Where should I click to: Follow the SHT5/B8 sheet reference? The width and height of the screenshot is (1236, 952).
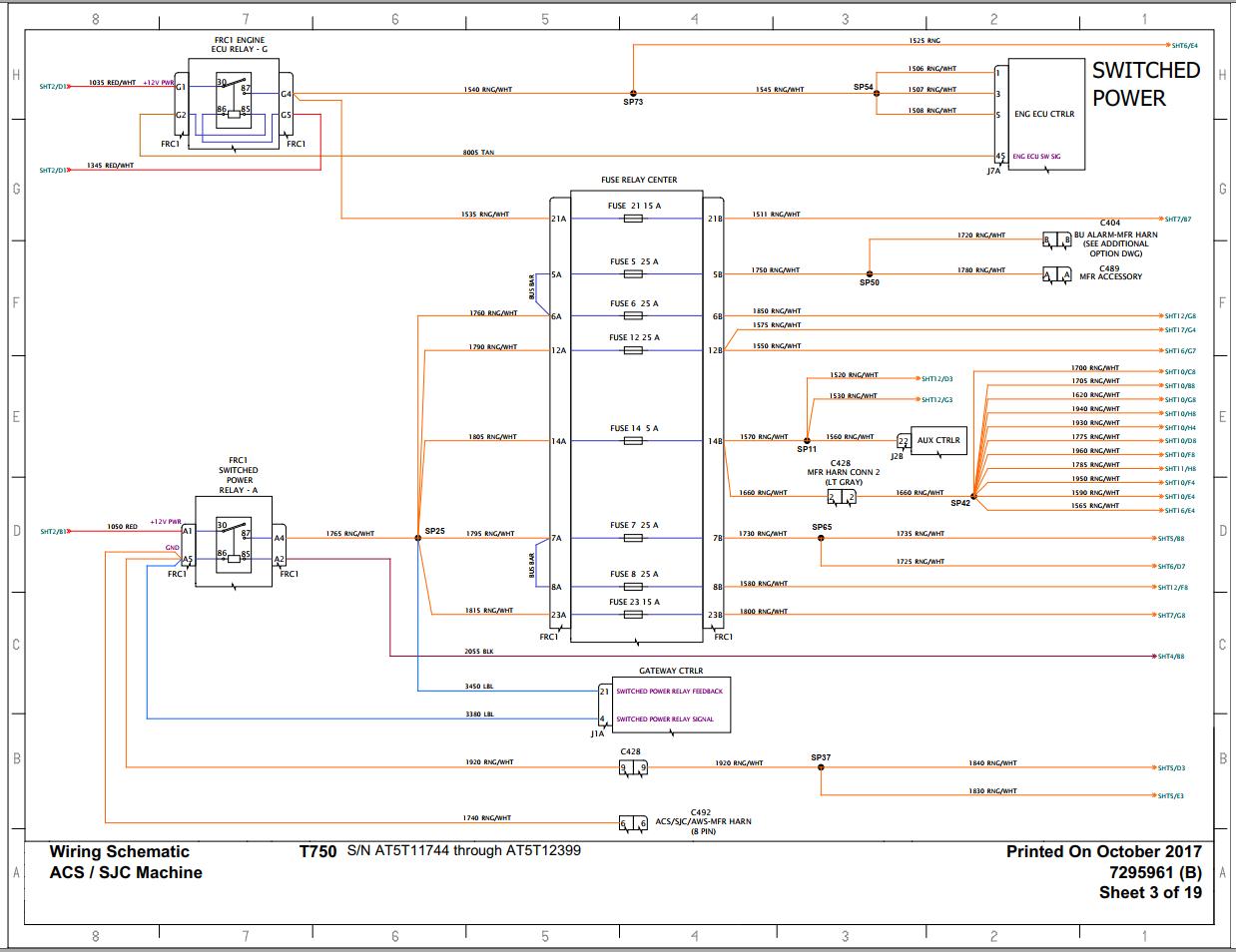tap(1171, 539)
